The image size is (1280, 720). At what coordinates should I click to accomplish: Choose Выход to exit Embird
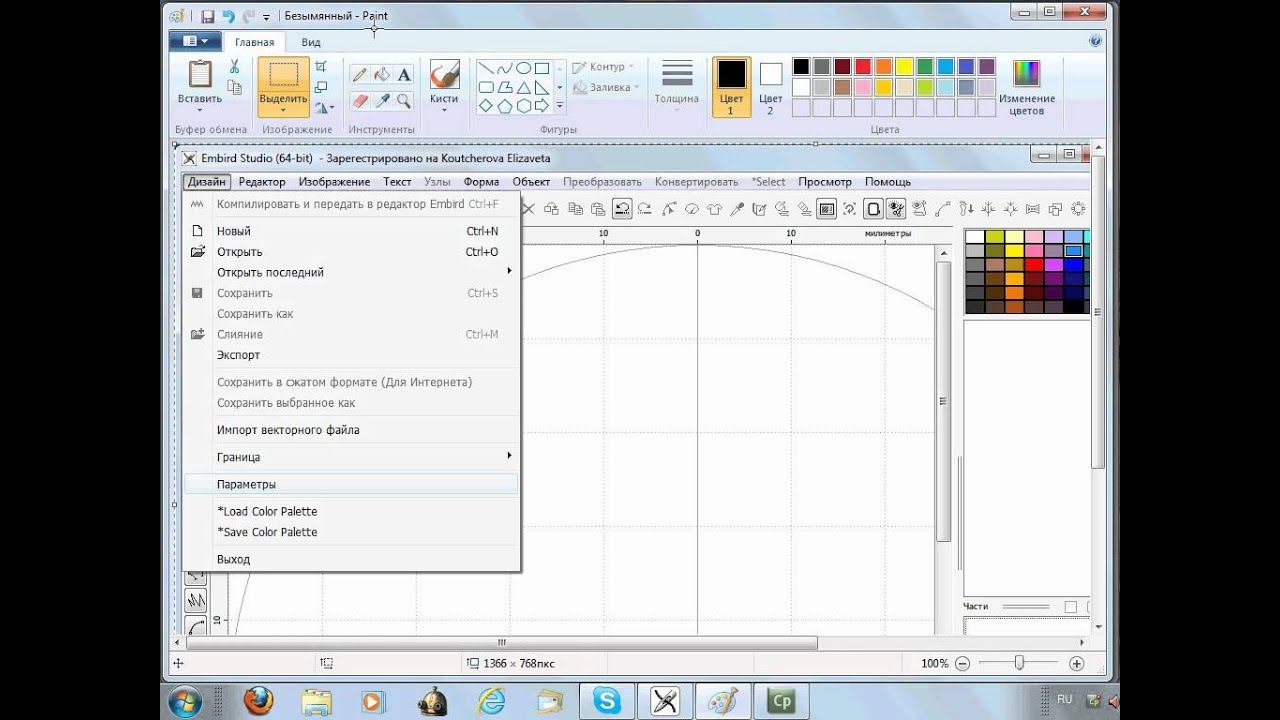pyautogui.click(x=352, y=559)
